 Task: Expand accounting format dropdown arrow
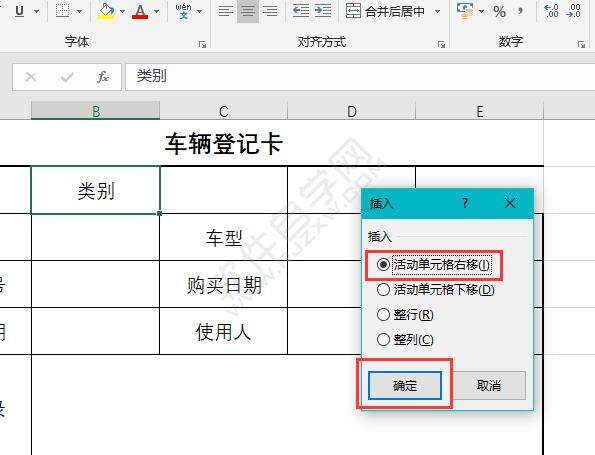(x=481, y=11)
